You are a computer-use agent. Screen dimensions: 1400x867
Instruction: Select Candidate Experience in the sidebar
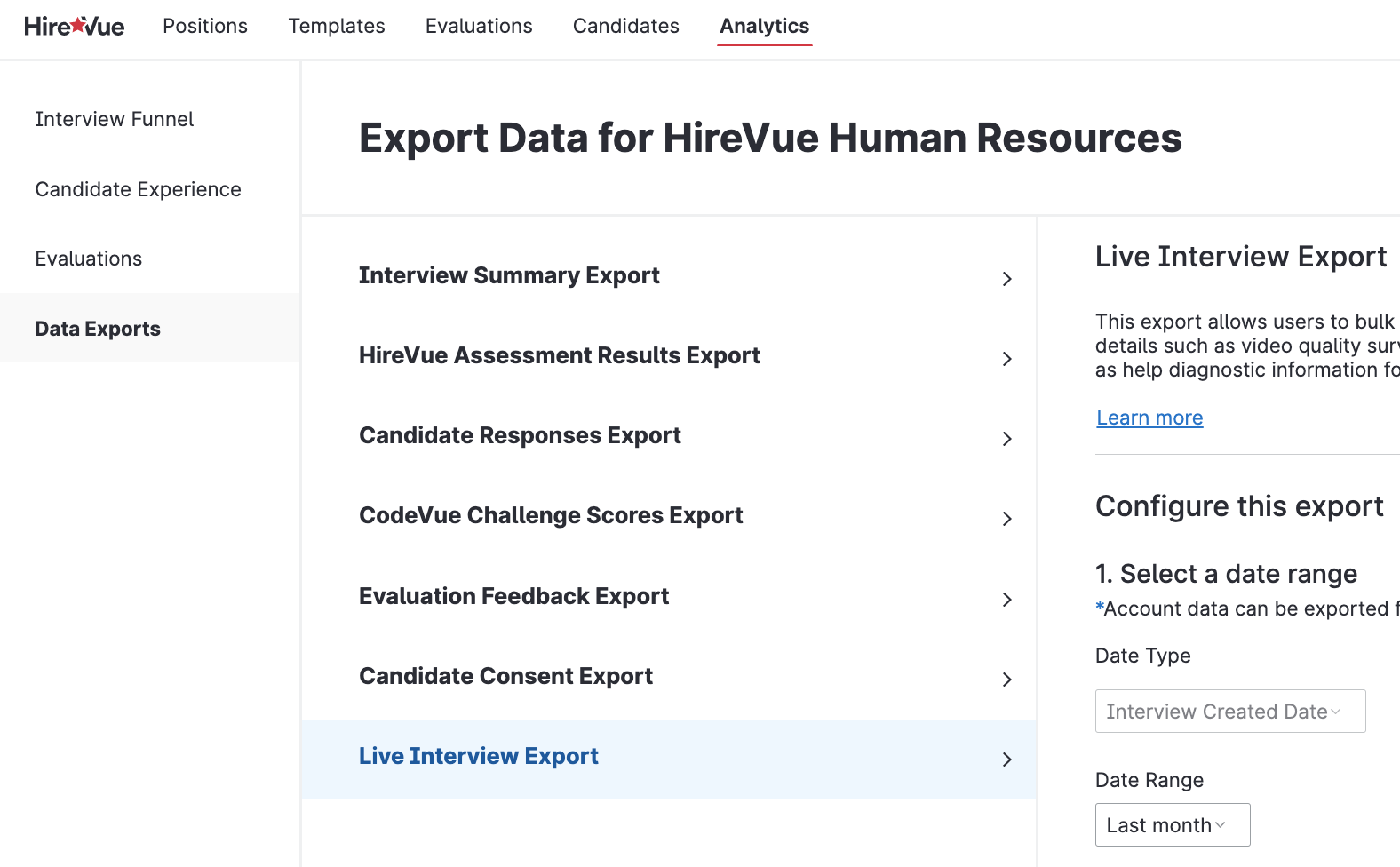tap(138, 189)
